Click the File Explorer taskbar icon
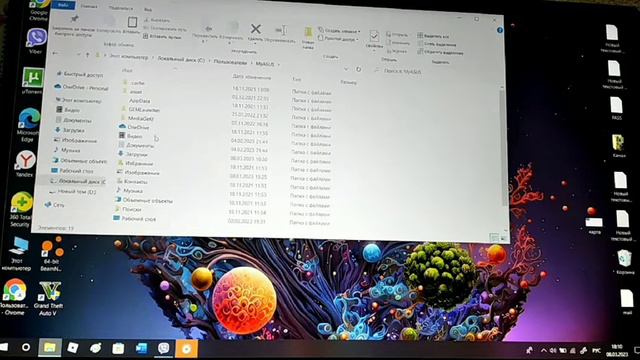 click(50, 347)
